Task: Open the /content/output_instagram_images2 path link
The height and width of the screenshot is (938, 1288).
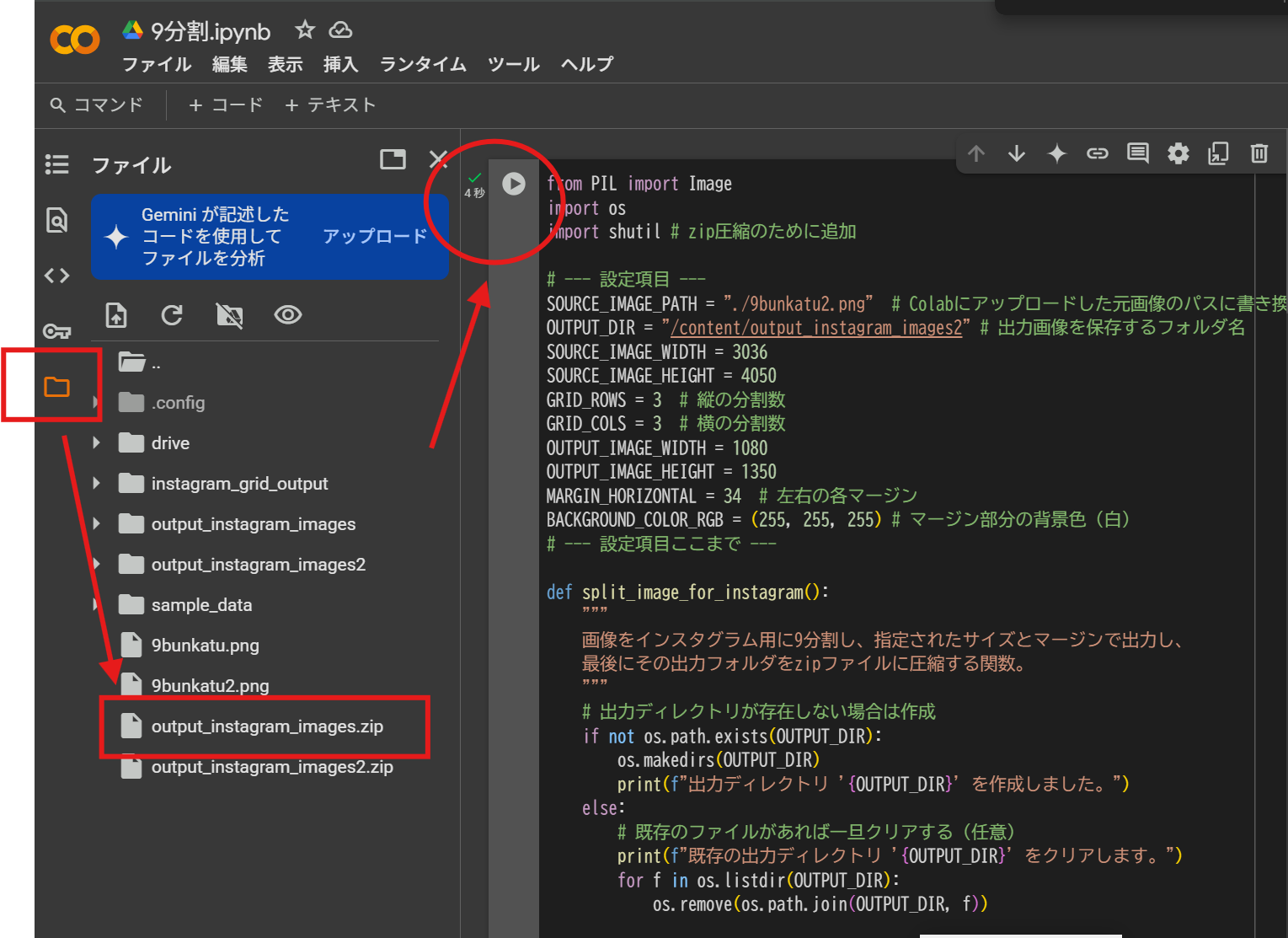Action: tap(816, 328)
